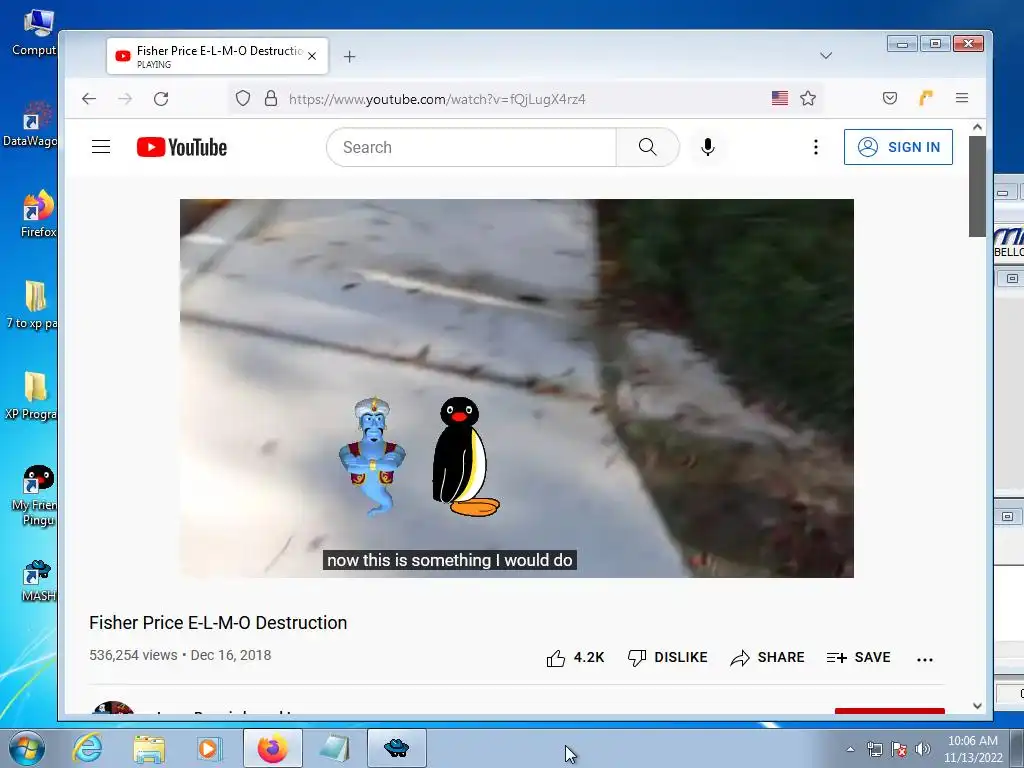Close the Fisher Price video tab
This screenshot has width=1024, height=768.
(x=312, y=56)
